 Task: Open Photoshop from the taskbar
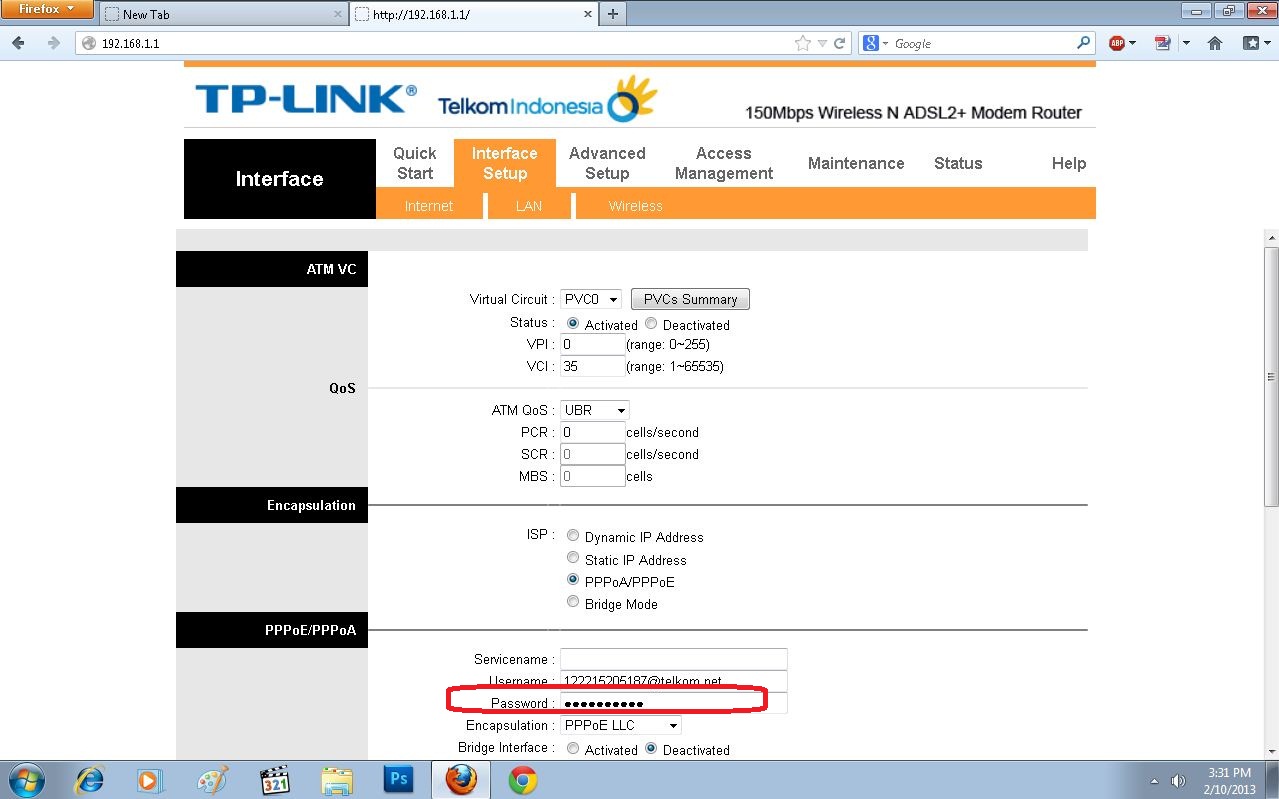tap(398, 779)
